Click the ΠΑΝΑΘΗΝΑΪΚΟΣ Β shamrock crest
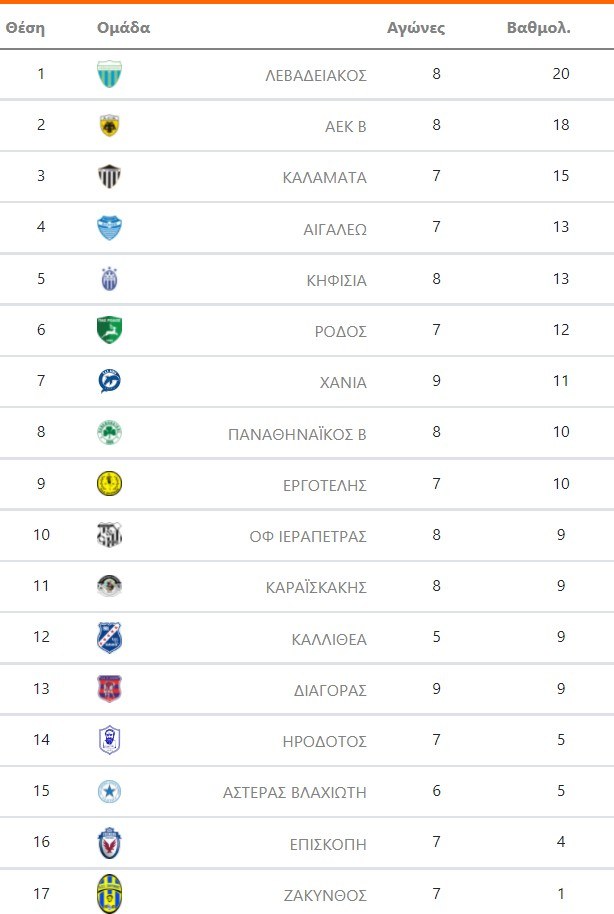Viewport: 614px width, 914px height. pyautogui.click(x=109, y=433)
